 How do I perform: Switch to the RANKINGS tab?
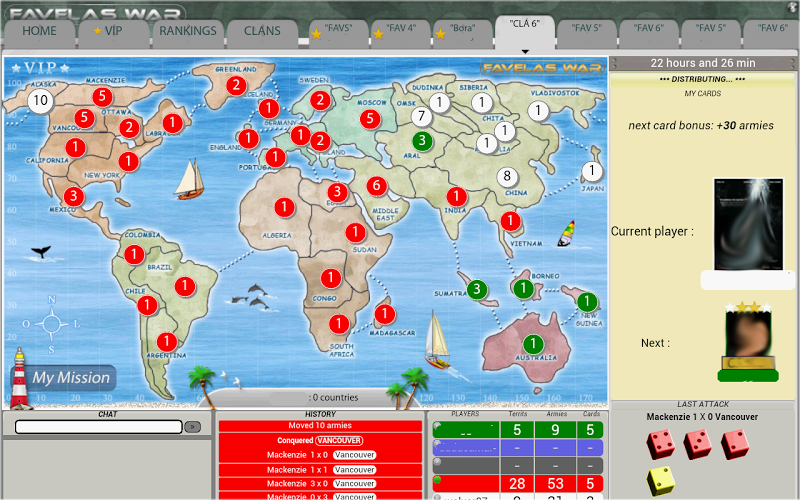coord(187,31)
